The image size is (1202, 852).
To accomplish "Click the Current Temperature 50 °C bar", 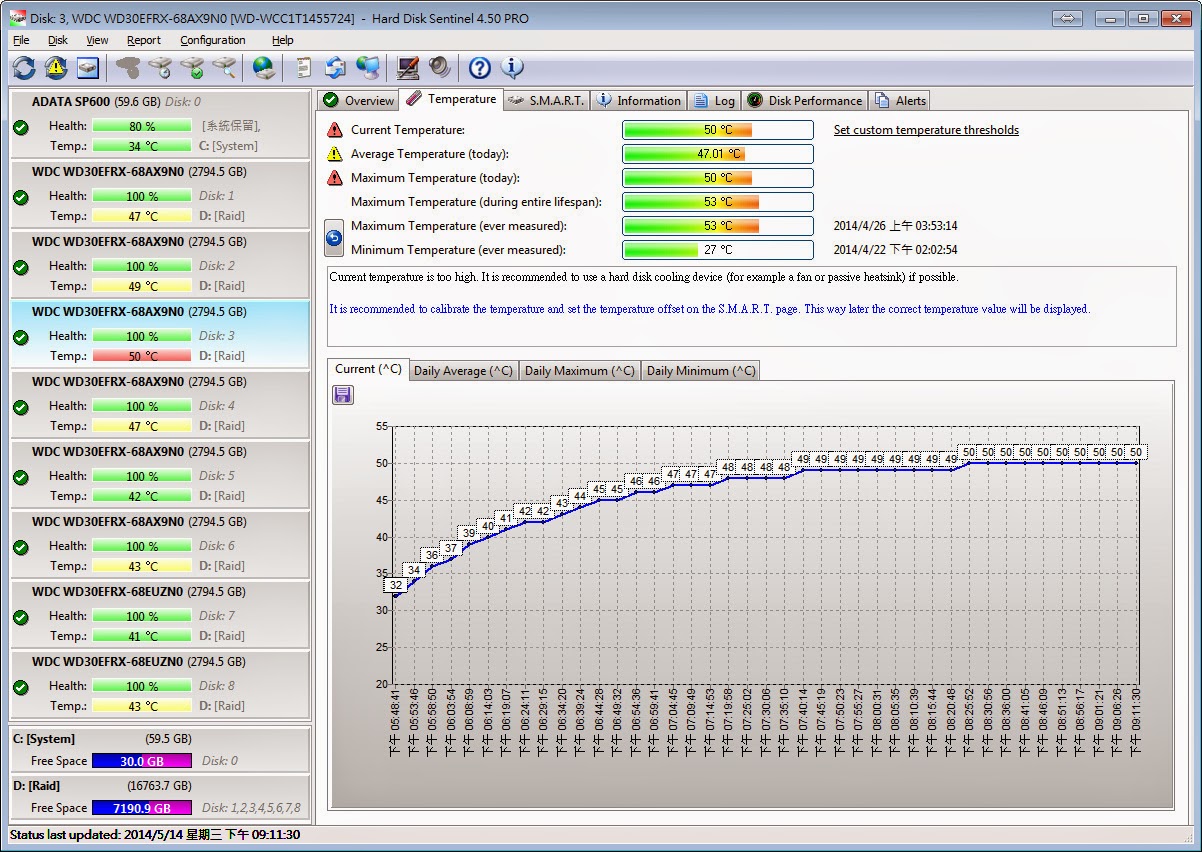I will [x=718, y=130].
